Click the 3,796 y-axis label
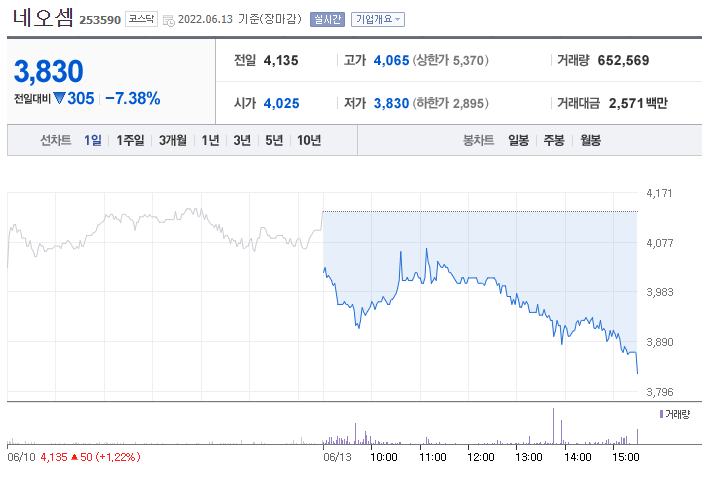Viewport: 702px width, 480px height. [x=659, y=392]
